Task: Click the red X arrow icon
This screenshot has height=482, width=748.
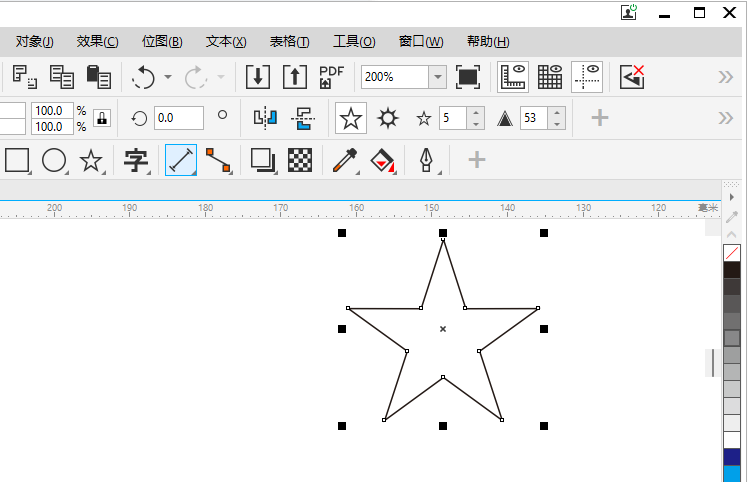Action: point(632,77)
